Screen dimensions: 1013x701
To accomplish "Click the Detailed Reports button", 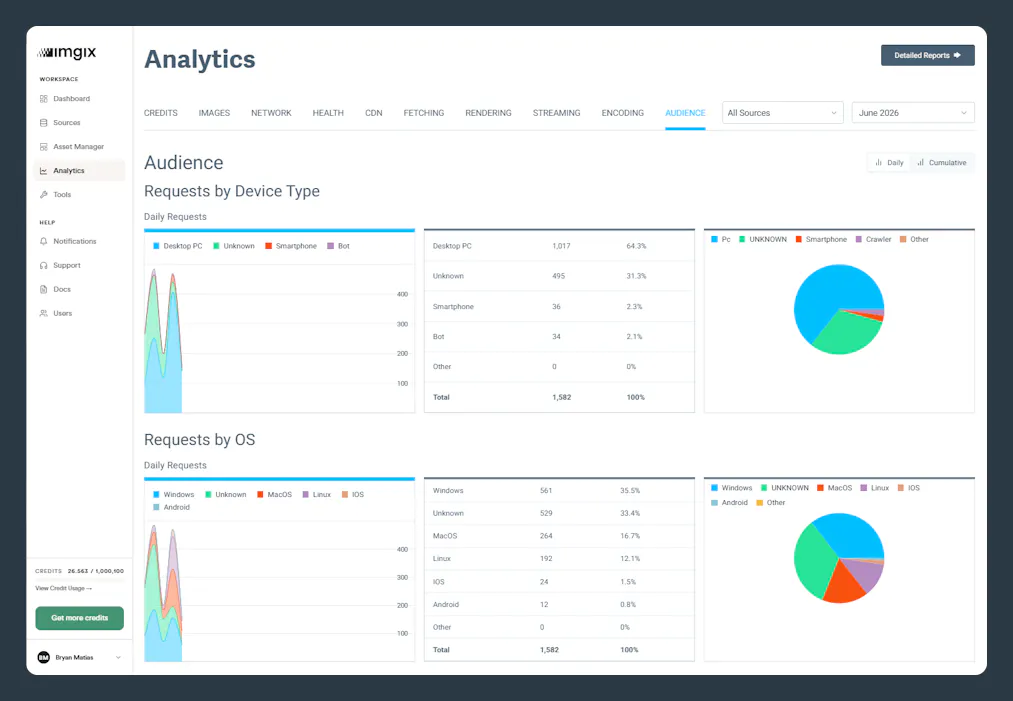I will tap(928, 56).
